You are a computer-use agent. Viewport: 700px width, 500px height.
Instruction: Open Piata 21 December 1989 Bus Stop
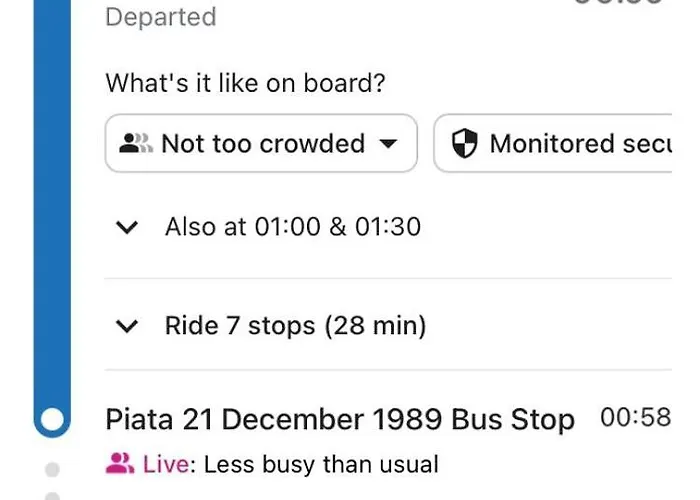[x=340, y=419]
